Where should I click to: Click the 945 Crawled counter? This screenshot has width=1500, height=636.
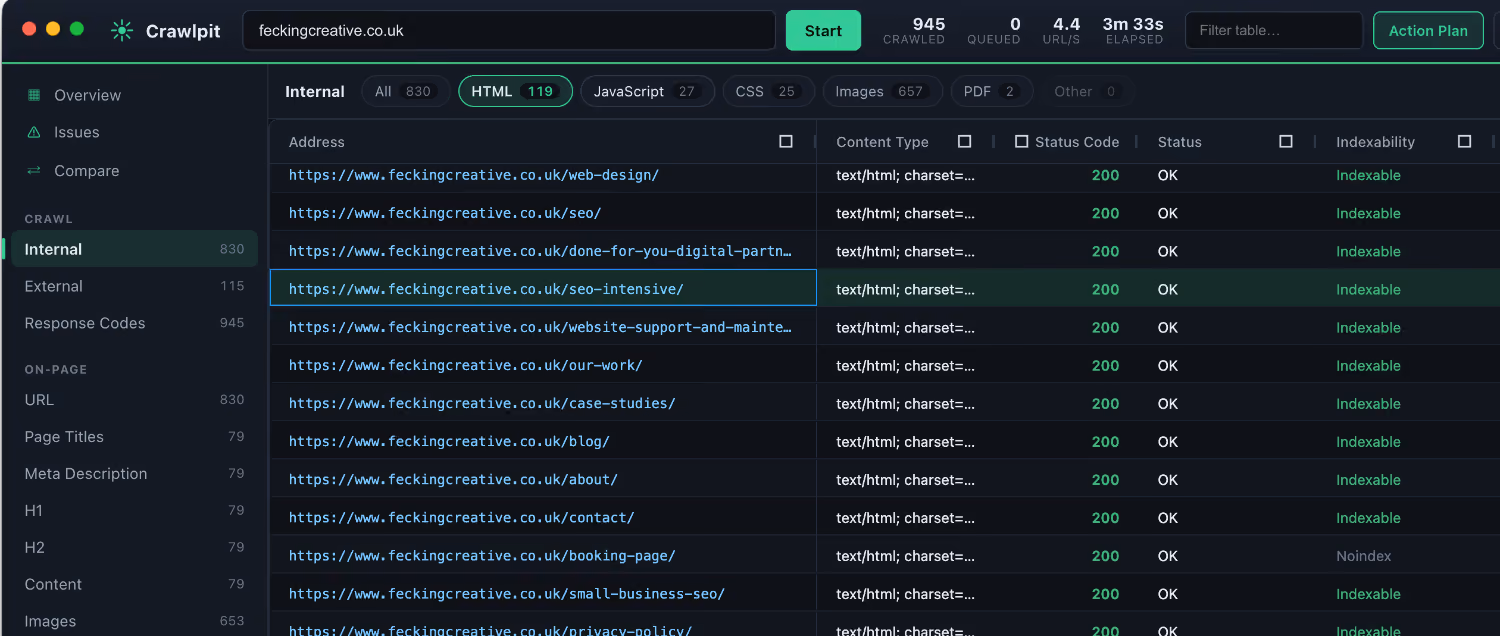[x=914, y=30]
